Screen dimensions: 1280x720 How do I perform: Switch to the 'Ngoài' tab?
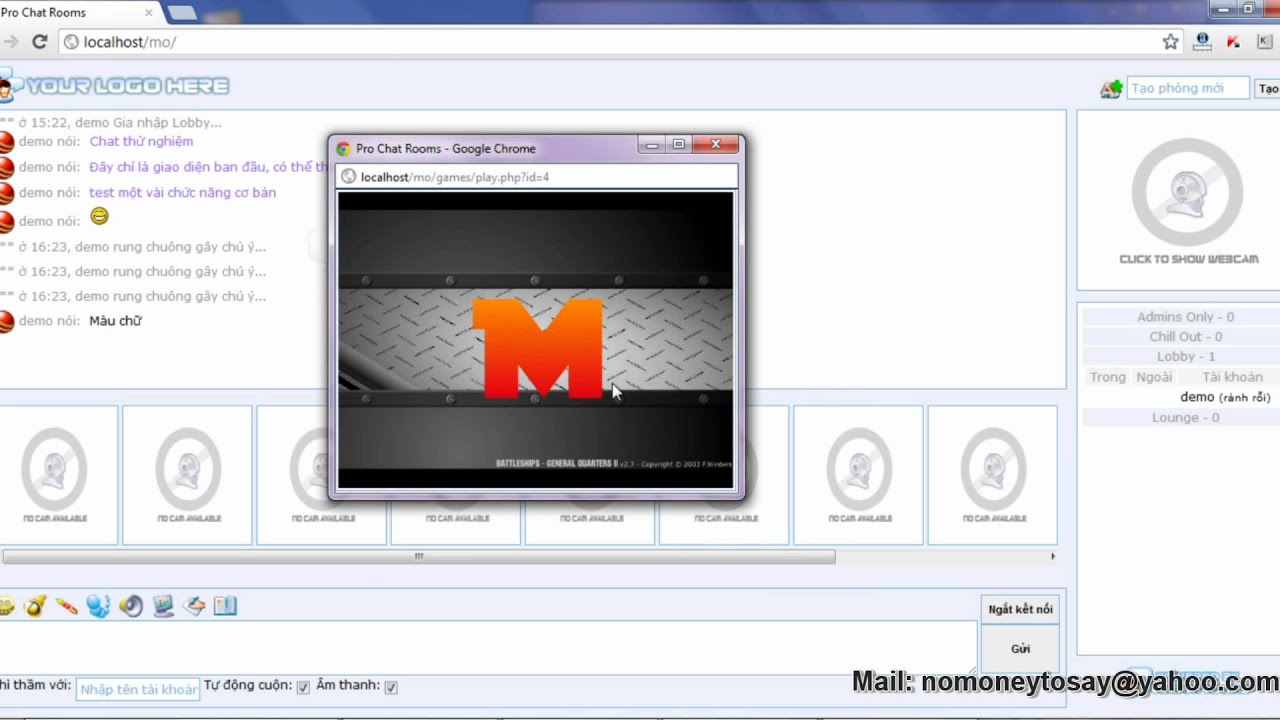(1154, 377)
